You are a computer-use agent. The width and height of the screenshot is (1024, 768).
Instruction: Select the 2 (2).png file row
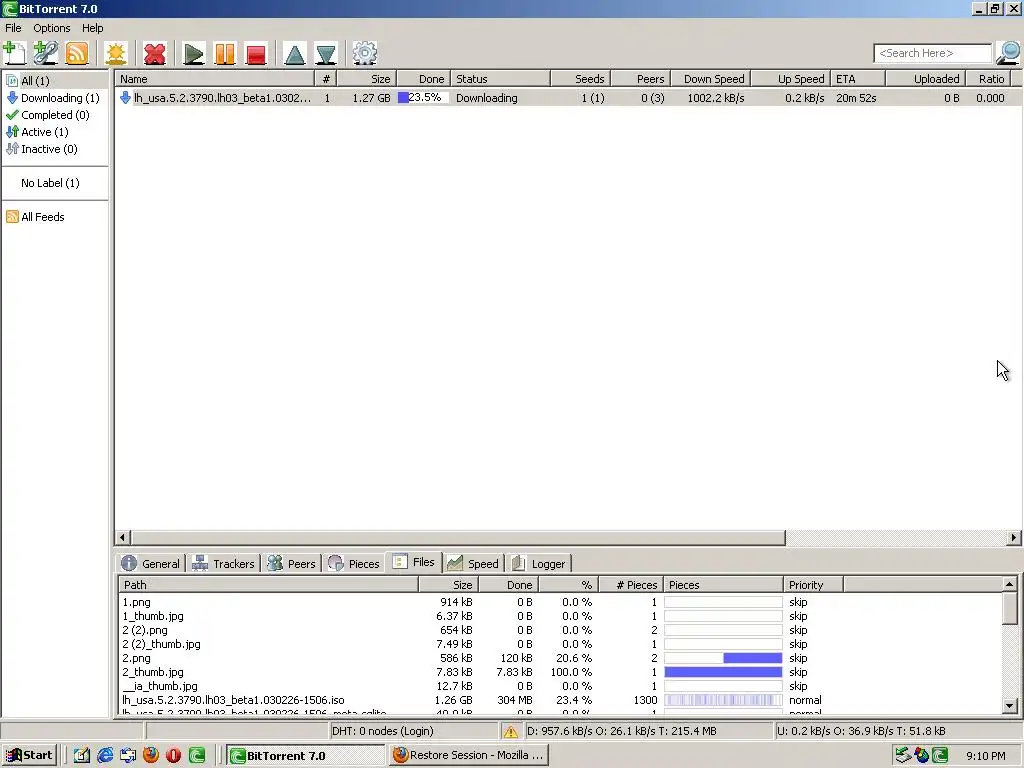(x=560, y=630)
